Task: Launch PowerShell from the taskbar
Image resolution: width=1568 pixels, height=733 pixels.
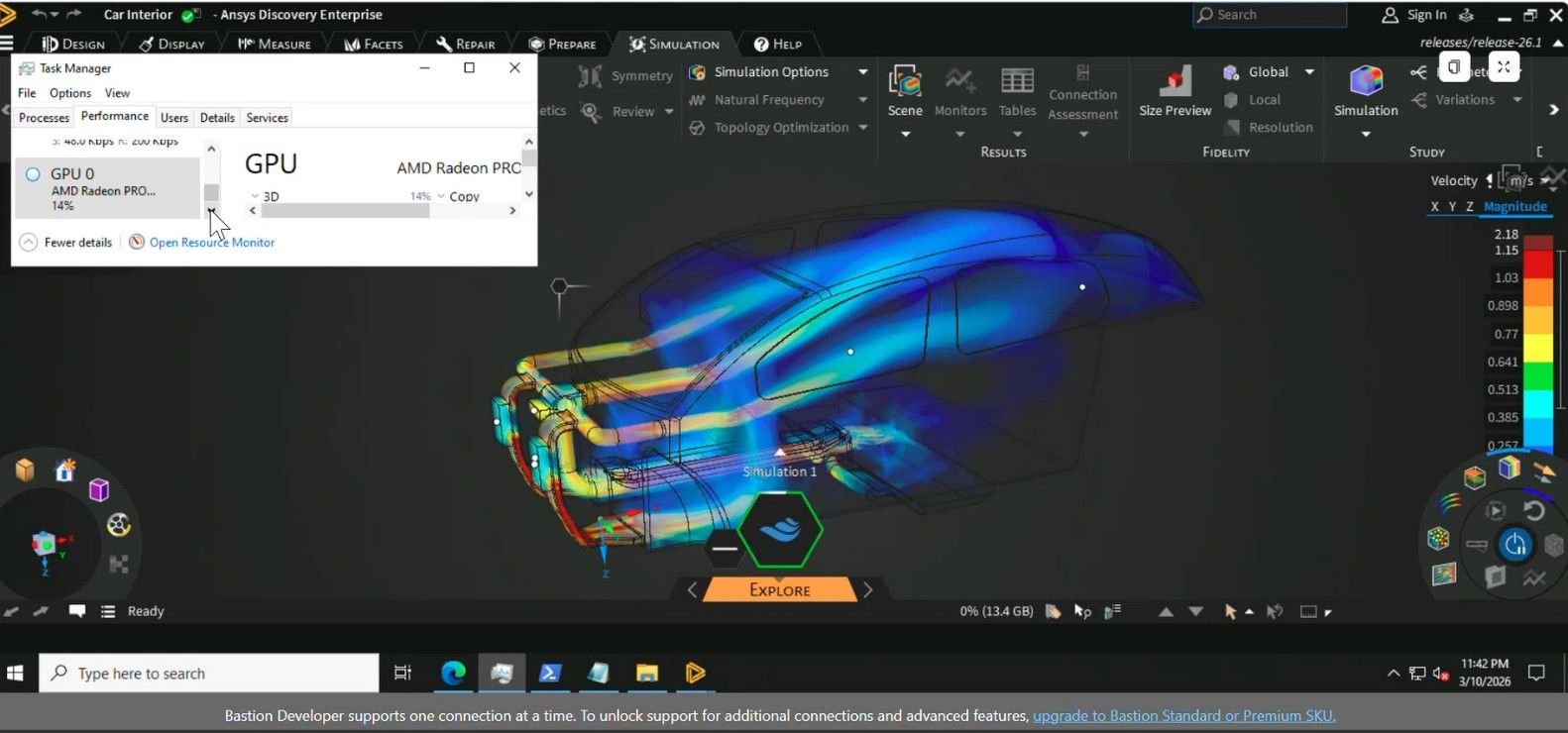Action: tap(550, 674)
